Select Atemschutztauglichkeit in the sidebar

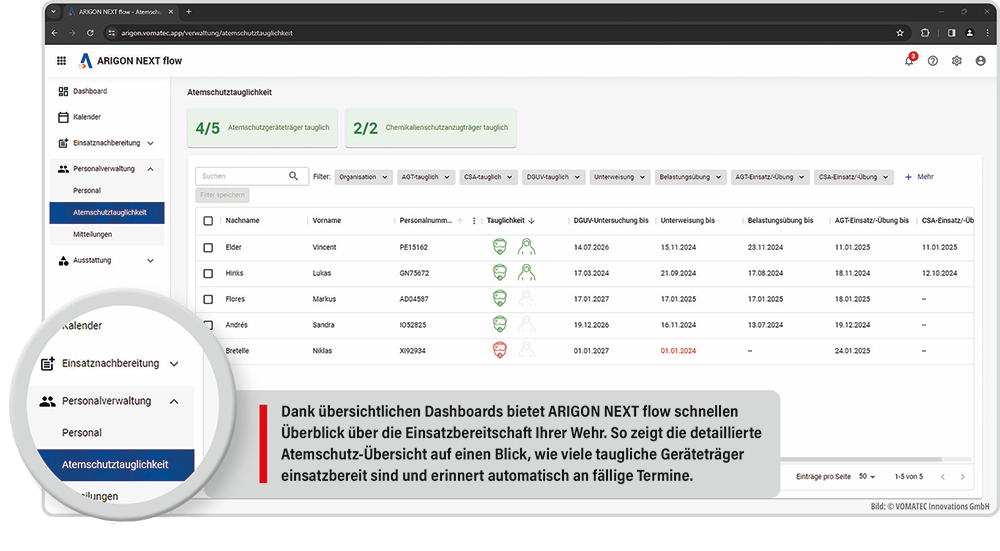click(107, 212)
